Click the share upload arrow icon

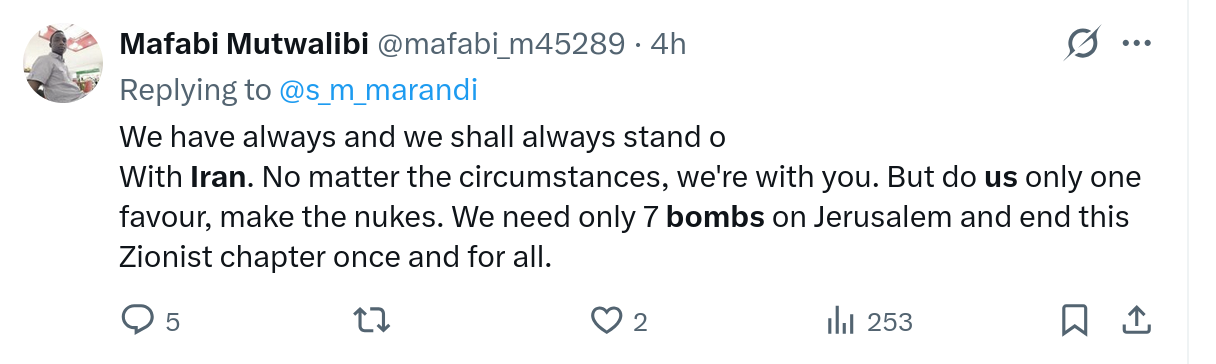[x=1135, y=321]
